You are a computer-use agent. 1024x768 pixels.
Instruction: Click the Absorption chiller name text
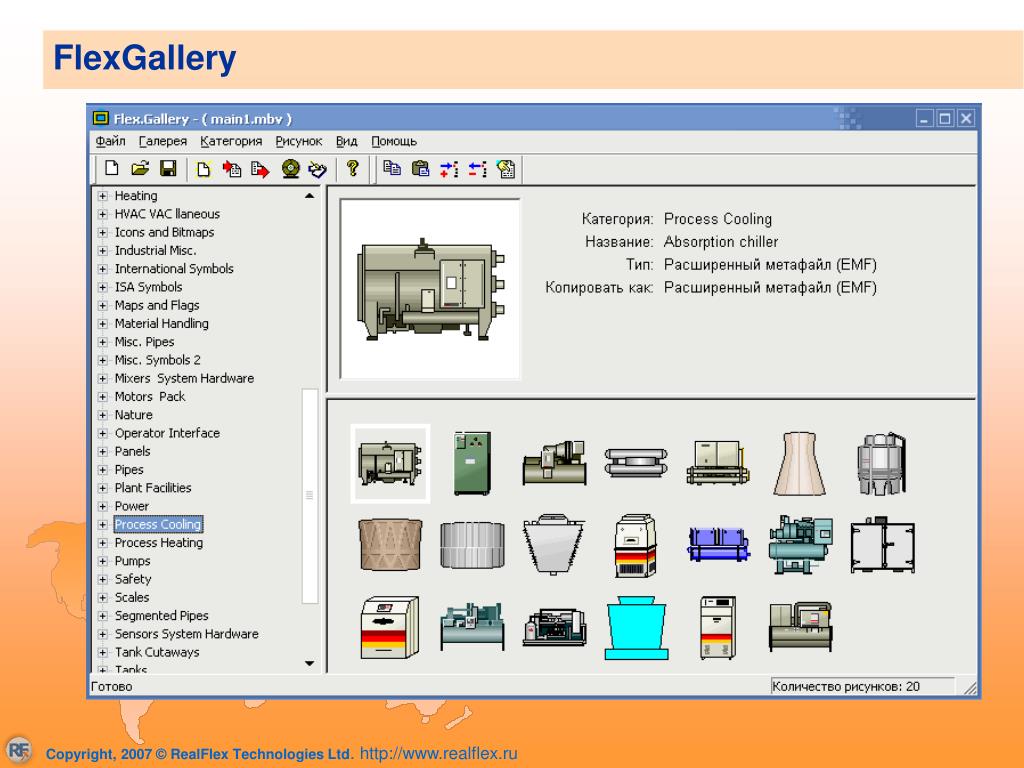click(720, 242)
